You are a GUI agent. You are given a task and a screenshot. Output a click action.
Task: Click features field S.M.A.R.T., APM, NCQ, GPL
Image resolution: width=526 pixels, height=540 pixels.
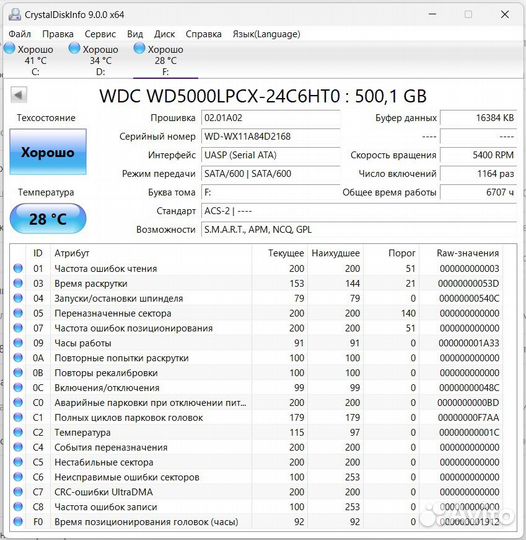click(359, 229)
